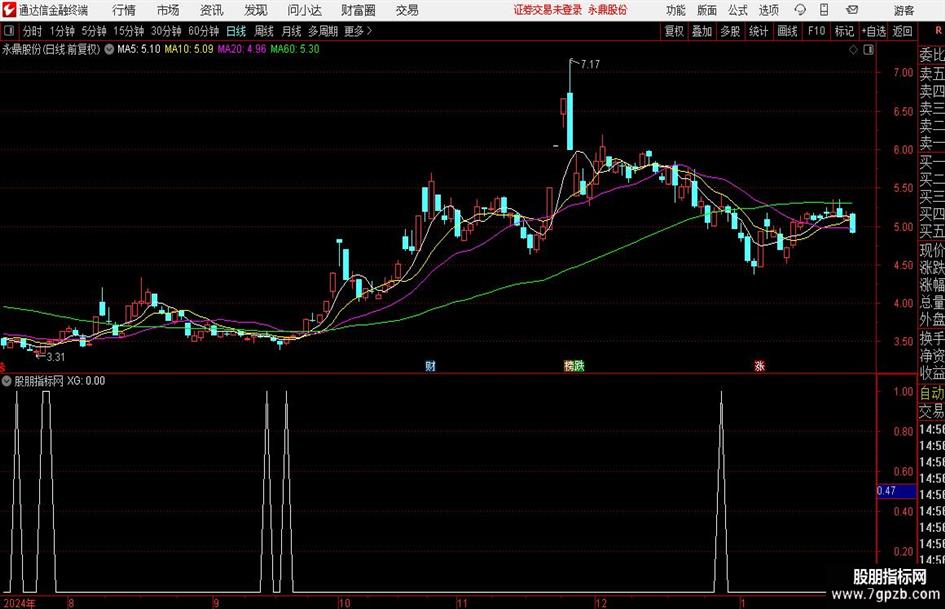Viewport: 945px width, 609px height.
Task: Open the 发现 menu
Action: pyautogui.click(x=256, y=10)
